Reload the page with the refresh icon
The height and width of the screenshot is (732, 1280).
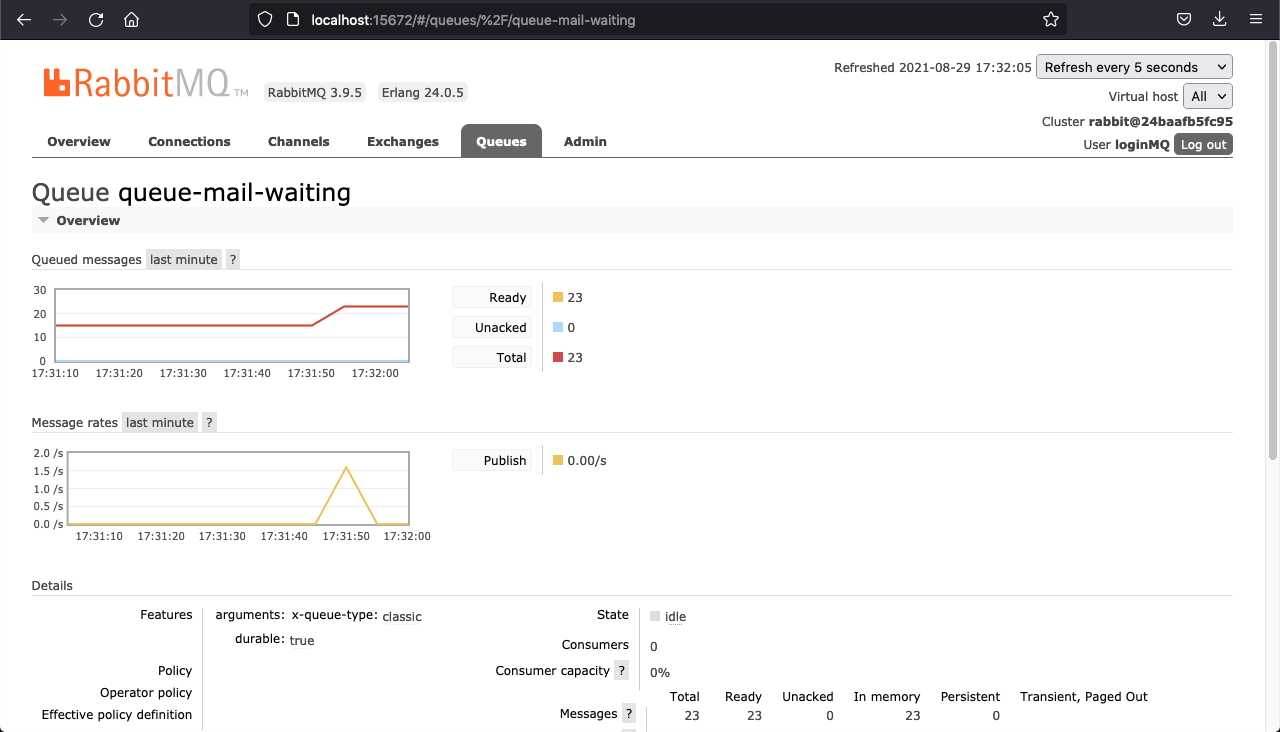(x=96, y=19)
